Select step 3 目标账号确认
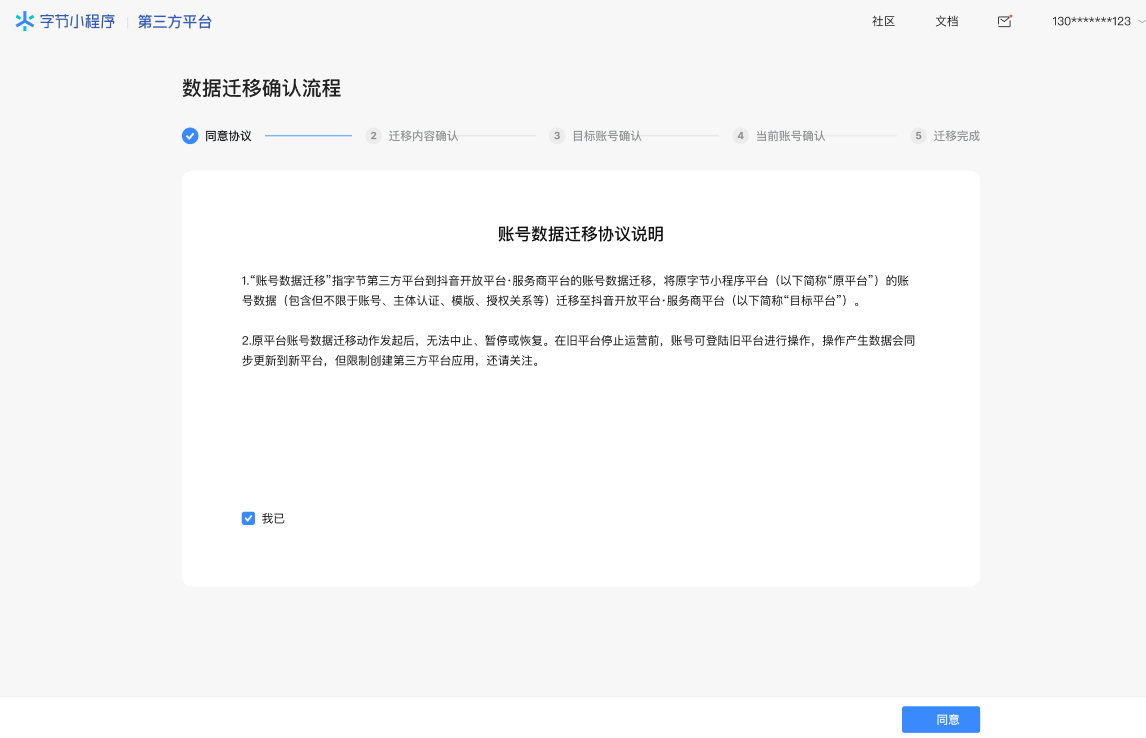1146x738 pixels. click(x=596, y=136)
